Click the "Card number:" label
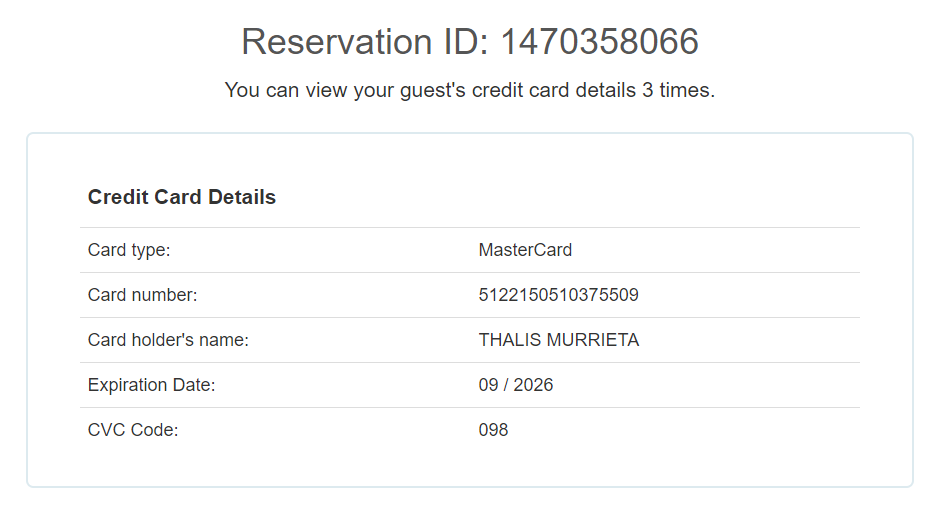The image size is (943, 507). 143,295
